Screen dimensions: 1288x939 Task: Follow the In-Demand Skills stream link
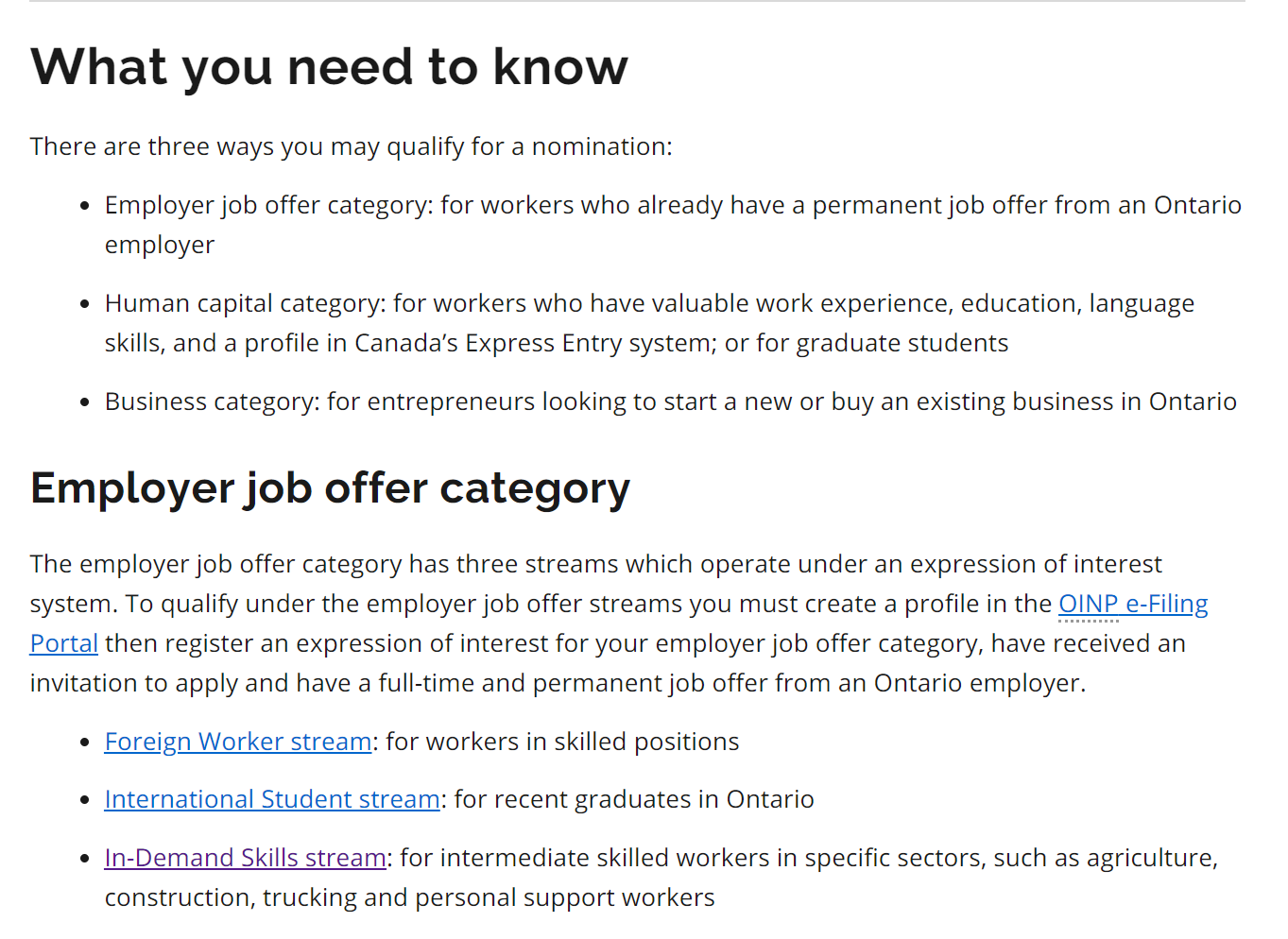tap(246, 858)
